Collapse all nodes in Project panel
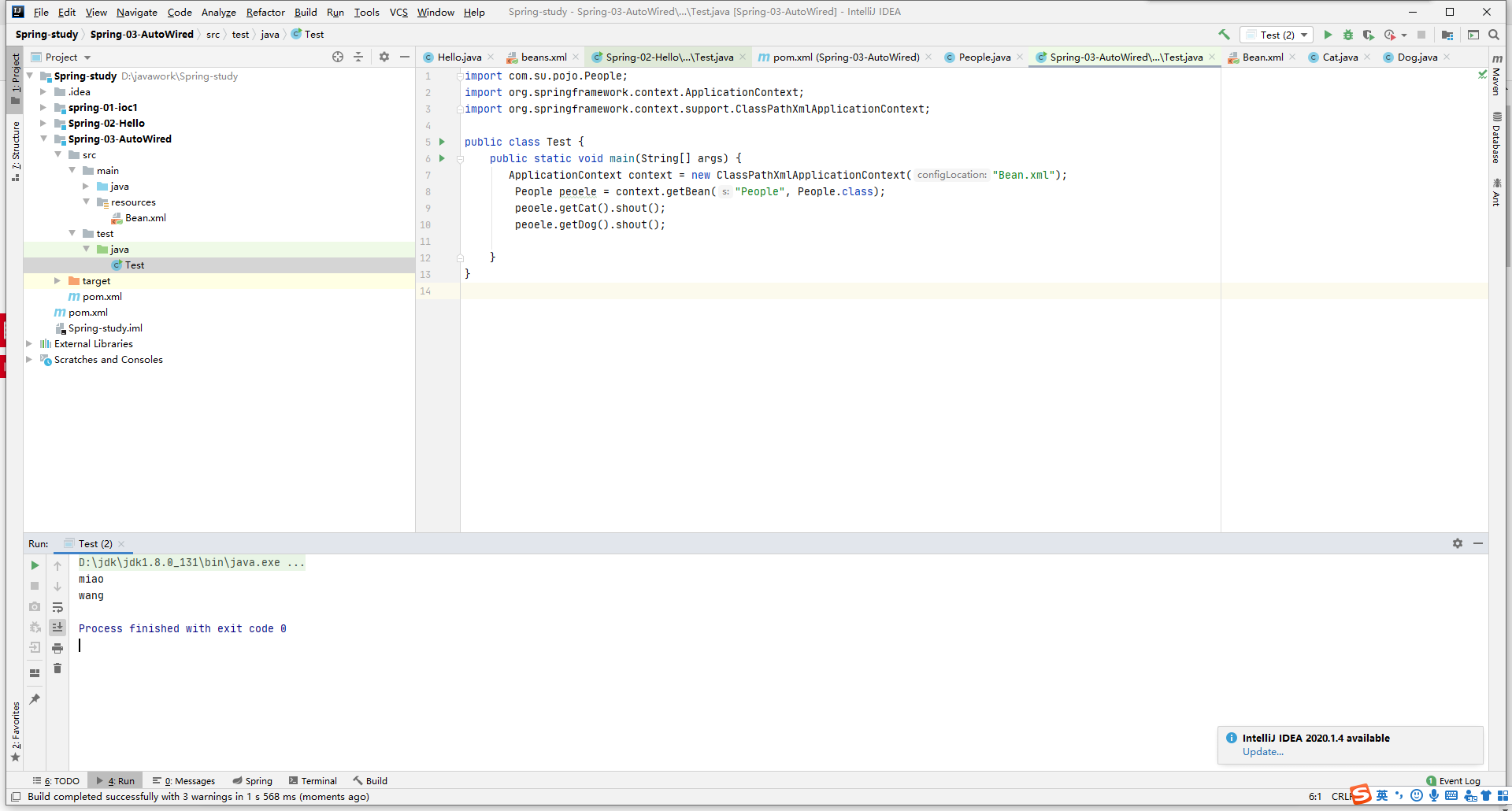 click(358, 57)
